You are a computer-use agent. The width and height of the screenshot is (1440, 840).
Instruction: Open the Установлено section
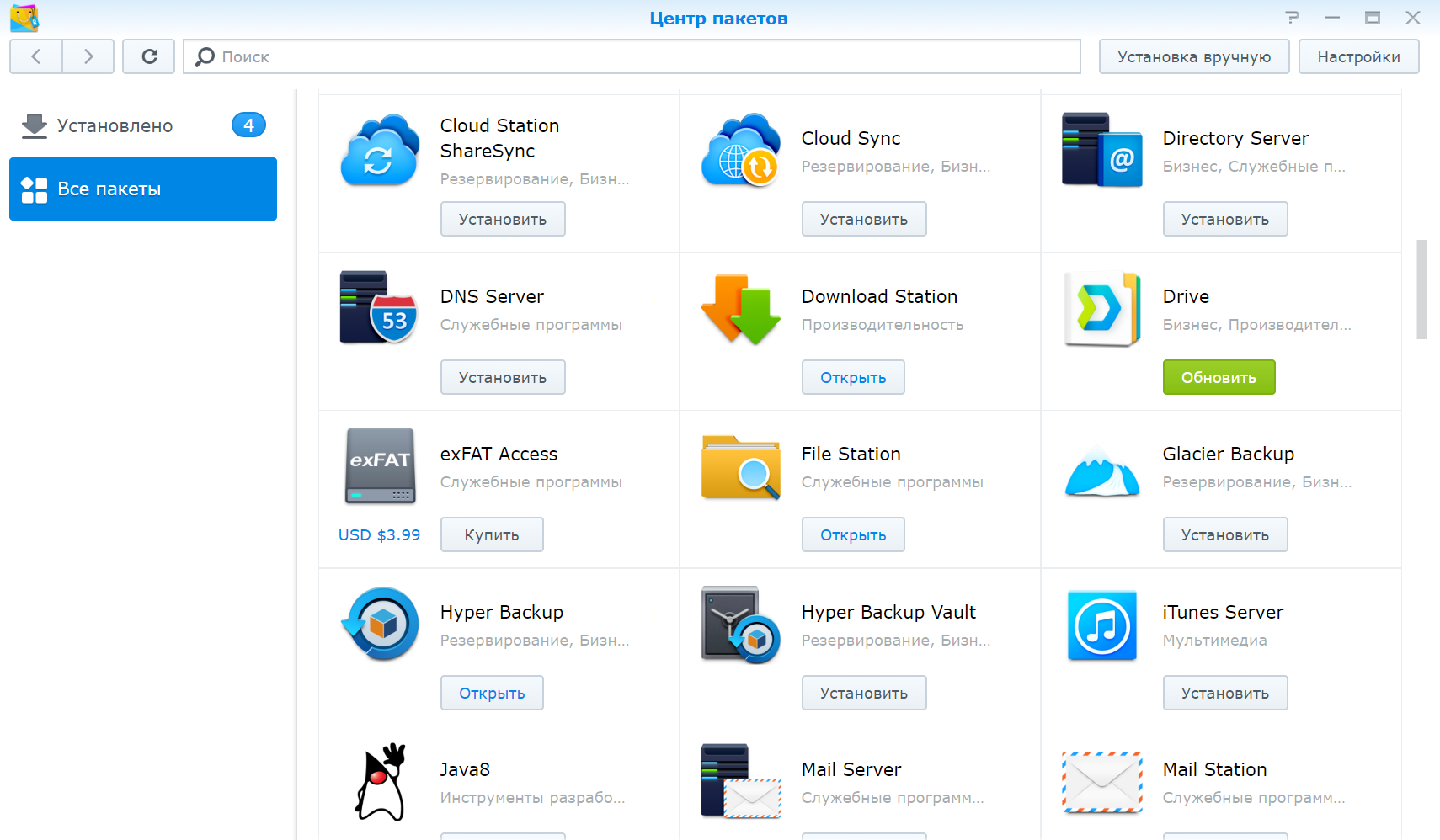[x=143, y=125]
